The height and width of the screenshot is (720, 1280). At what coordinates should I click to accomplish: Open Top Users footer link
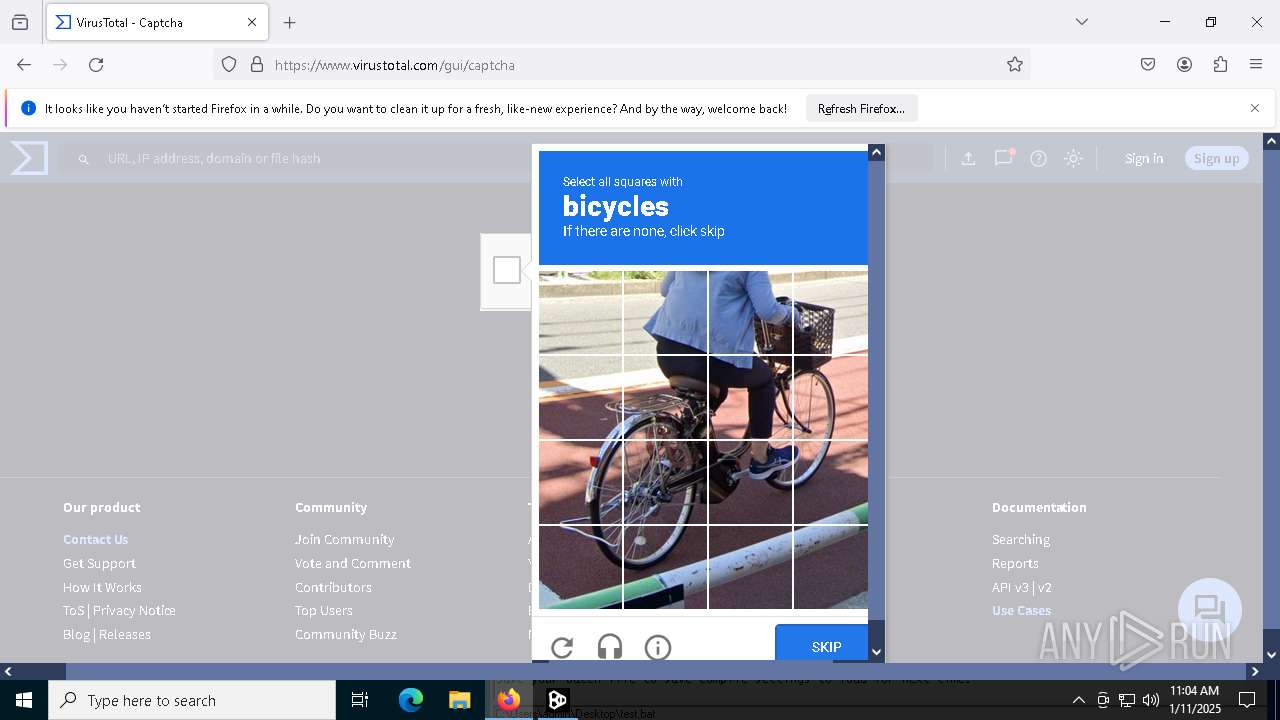[324, 610]
